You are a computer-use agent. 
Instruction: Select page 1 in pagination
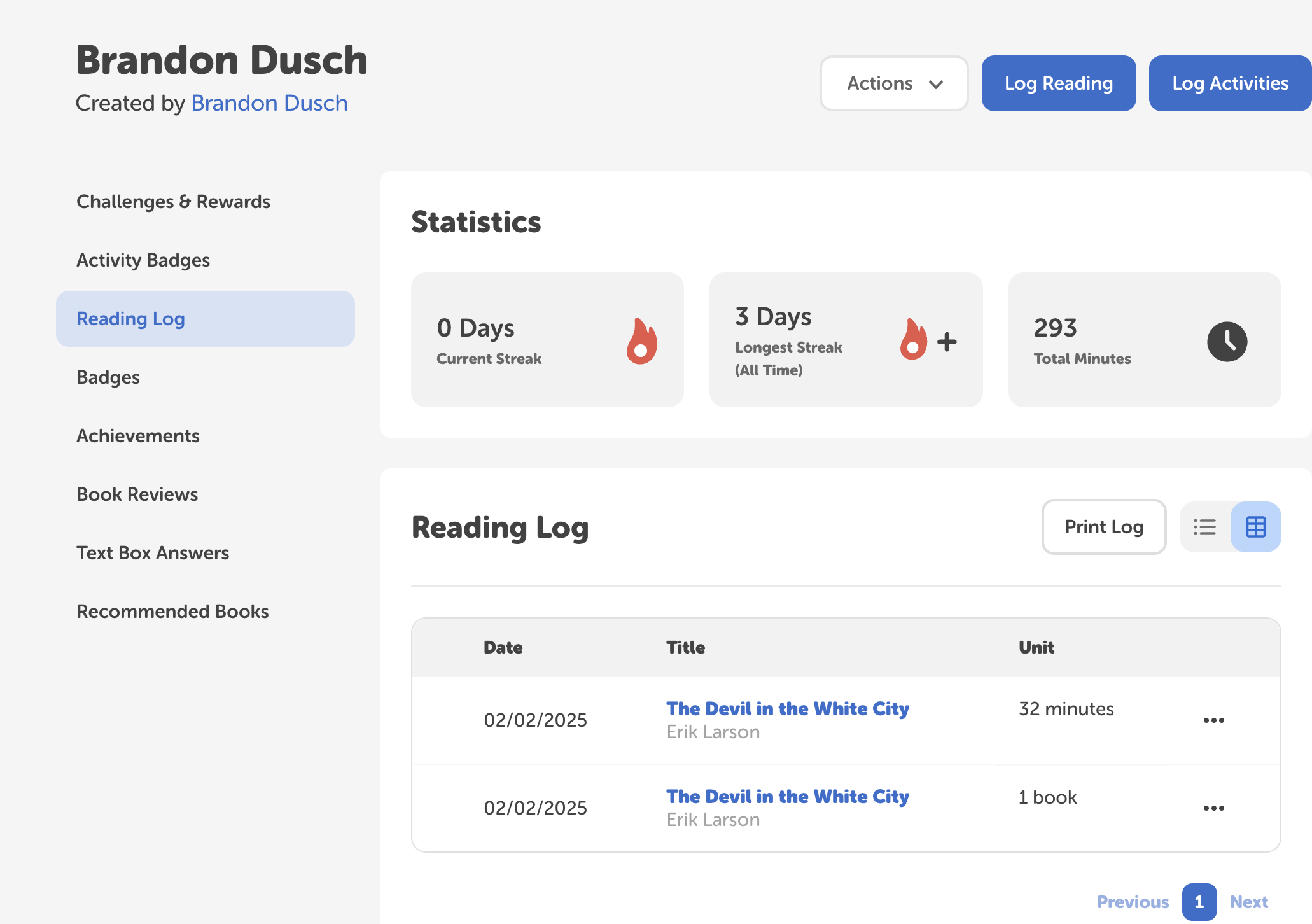[x=1199, y=902]
